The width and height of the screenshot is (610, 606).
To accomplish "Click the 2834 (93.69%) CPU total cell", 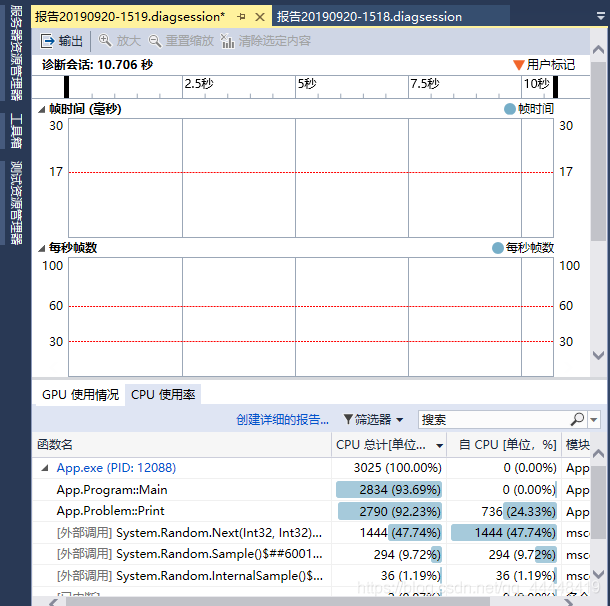I will tap(389, 489).
